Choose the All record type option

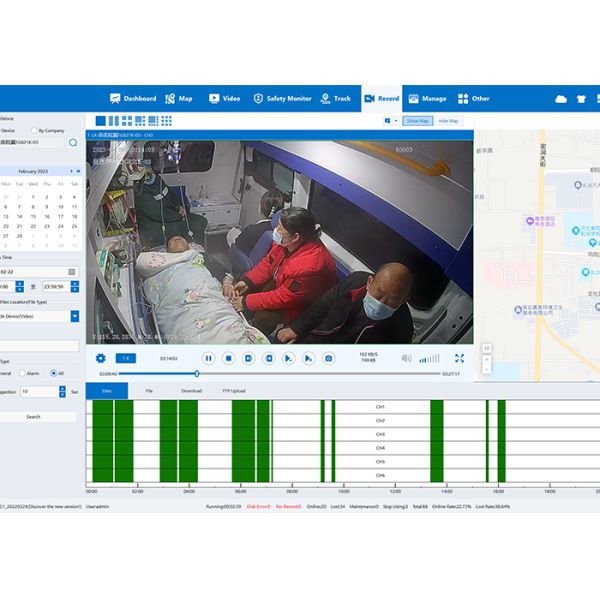pos(53,373)
